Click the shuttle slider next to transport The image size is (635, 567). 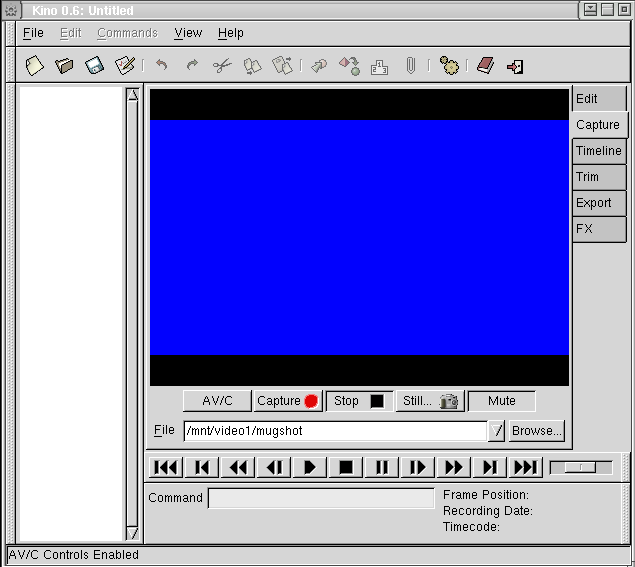click(581, 468)
